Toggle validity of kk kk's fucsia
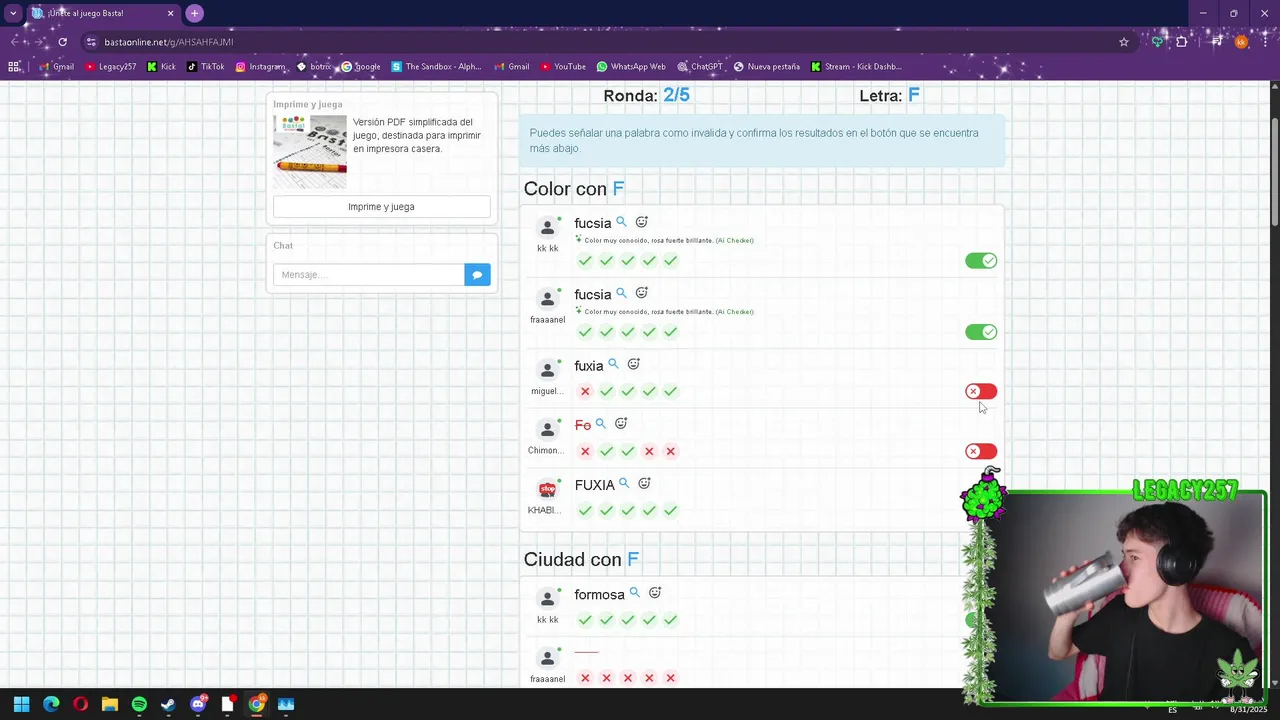 pyautogui.click(x=981, y=261)
